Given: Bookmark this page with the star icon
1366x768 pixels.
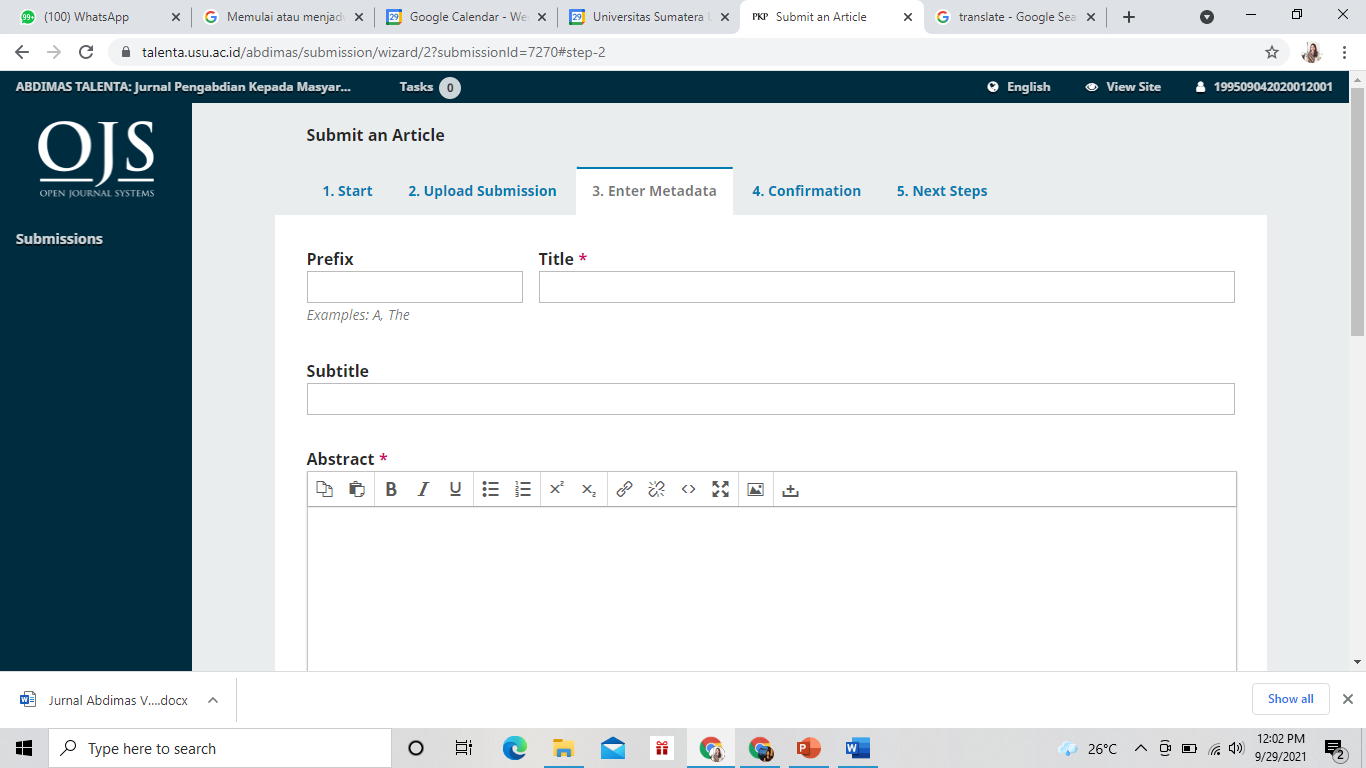Looking at the screenshot, I should coord(1272,52).
